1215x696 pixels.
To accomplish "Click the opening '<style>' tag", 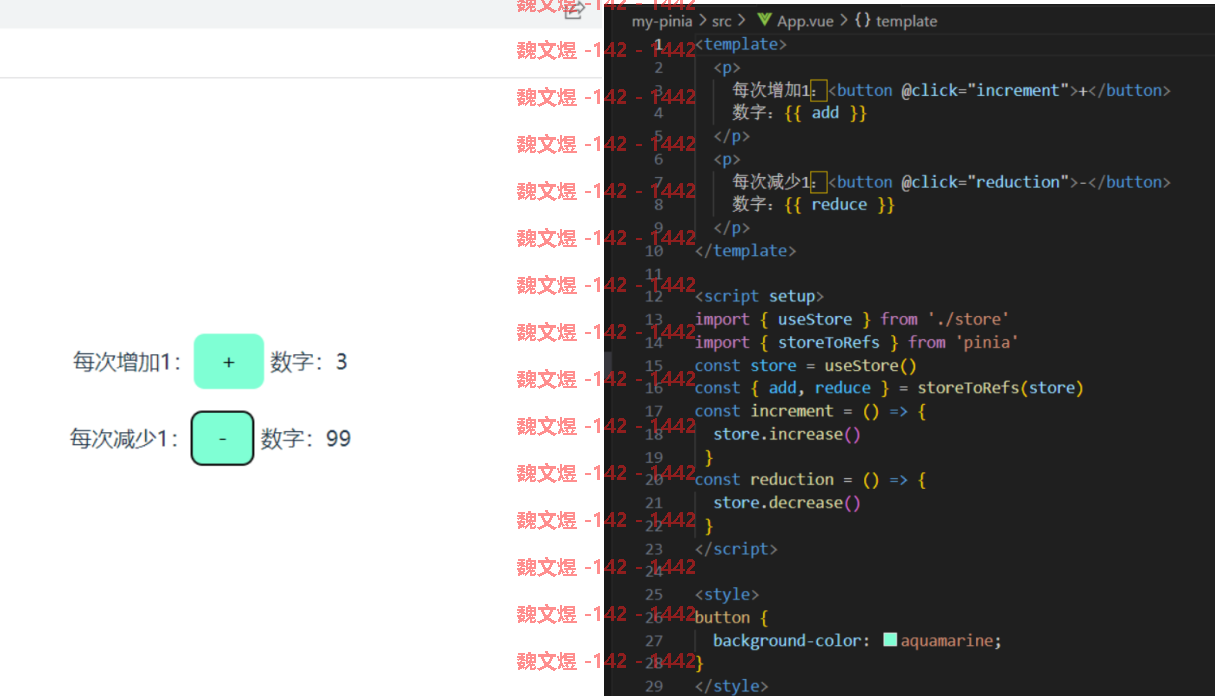I will point(727,594).
